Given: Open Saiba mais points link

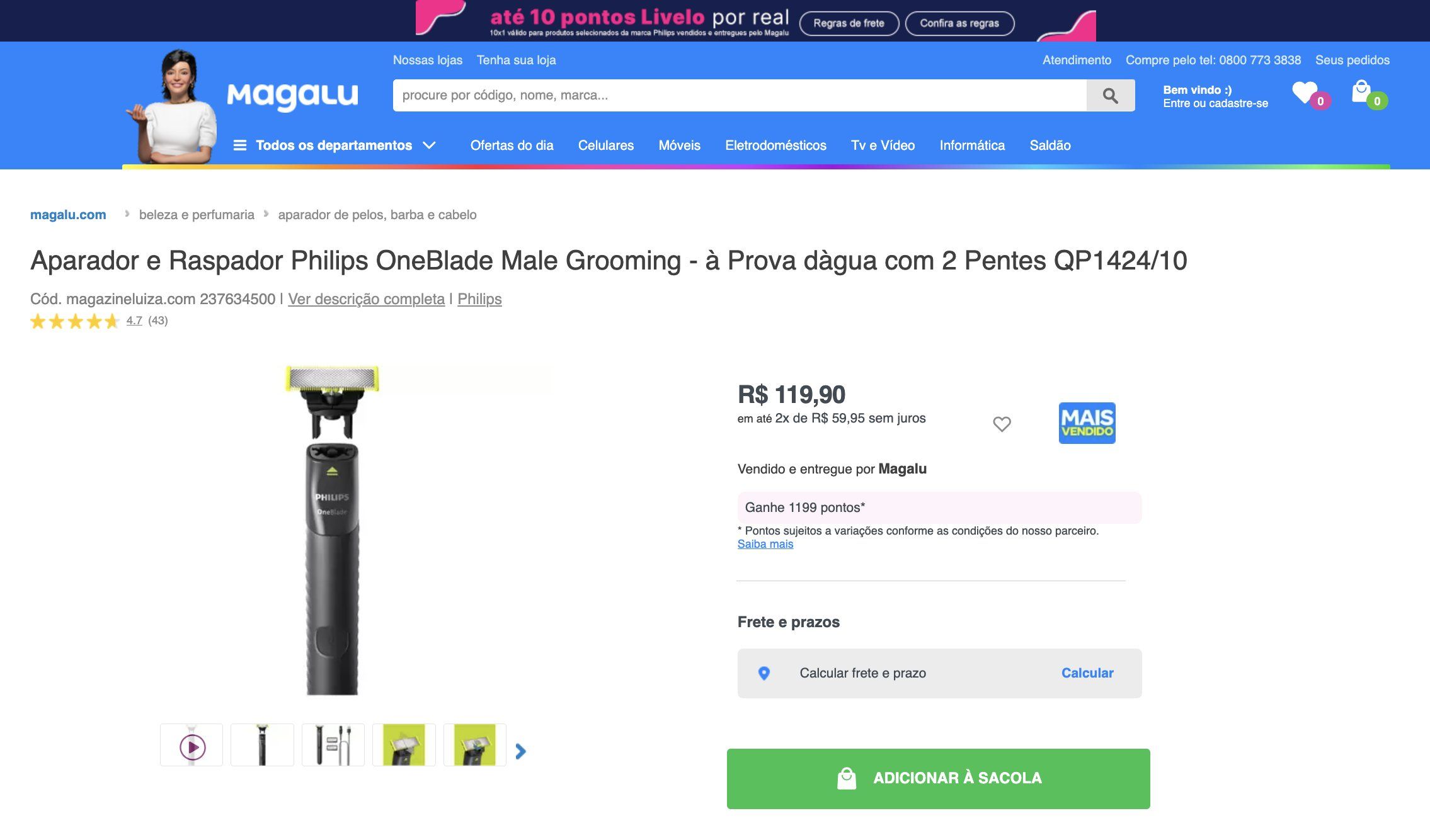Looking at the screenshot, I should (765, 544).
